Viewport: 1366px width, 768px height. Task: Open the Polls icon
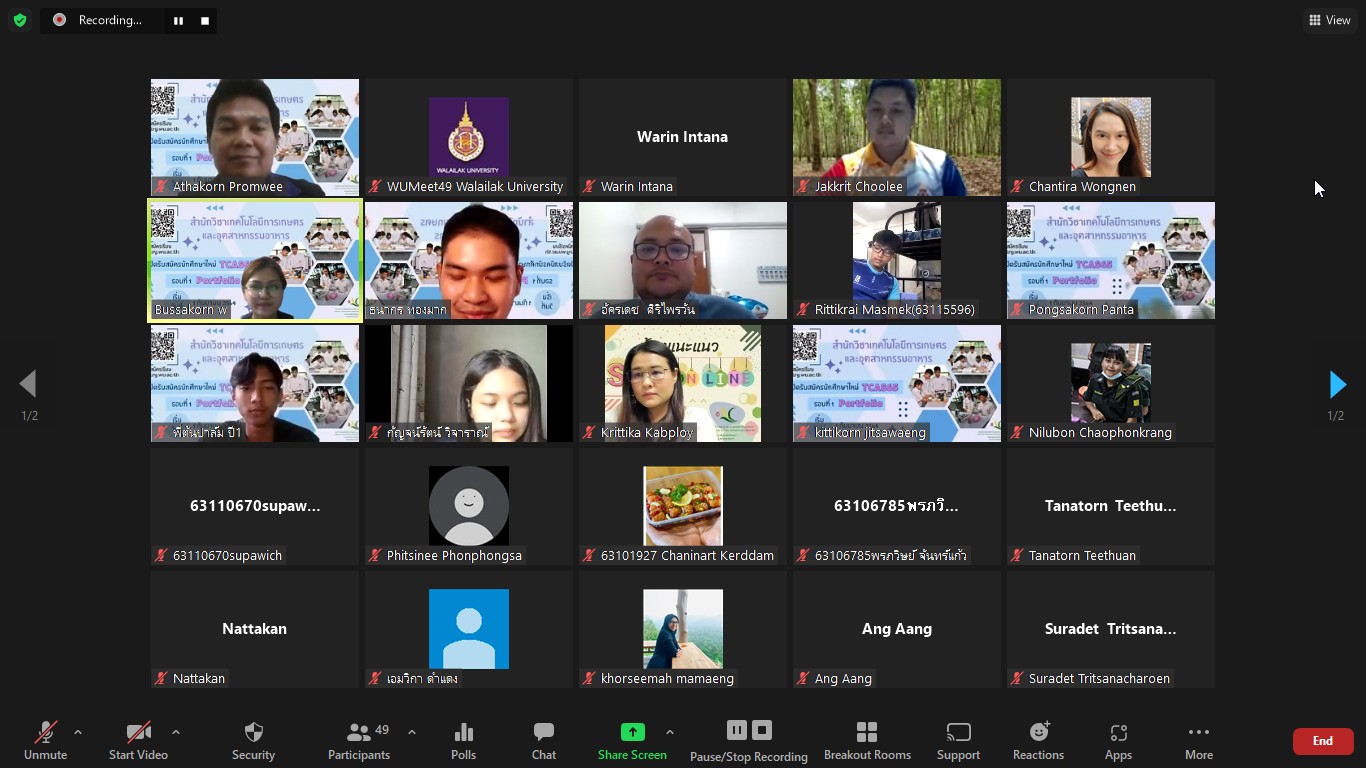(x=463, y=733)
